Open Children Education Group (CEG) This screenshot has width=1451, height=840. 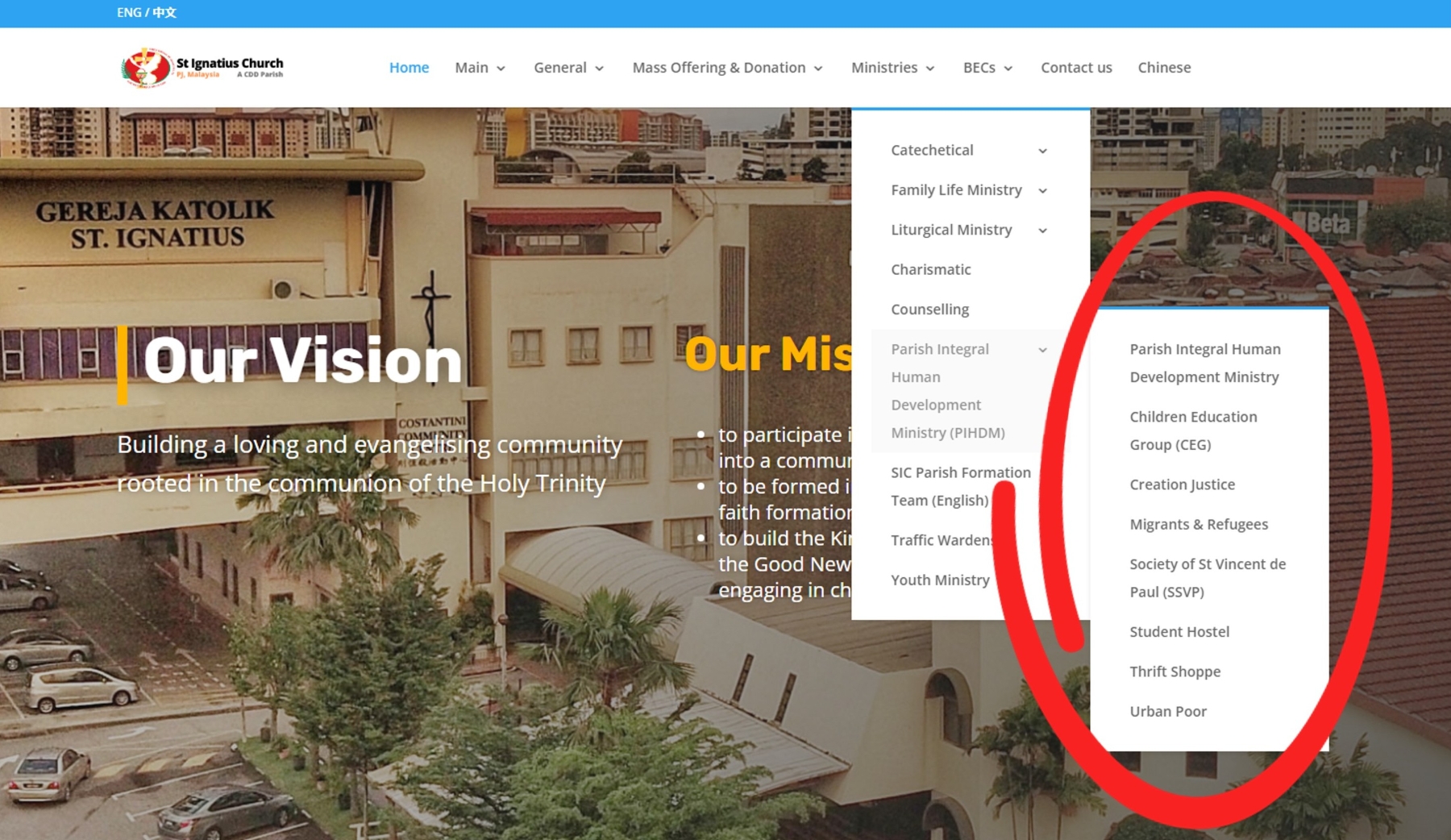pos(1193,430)
